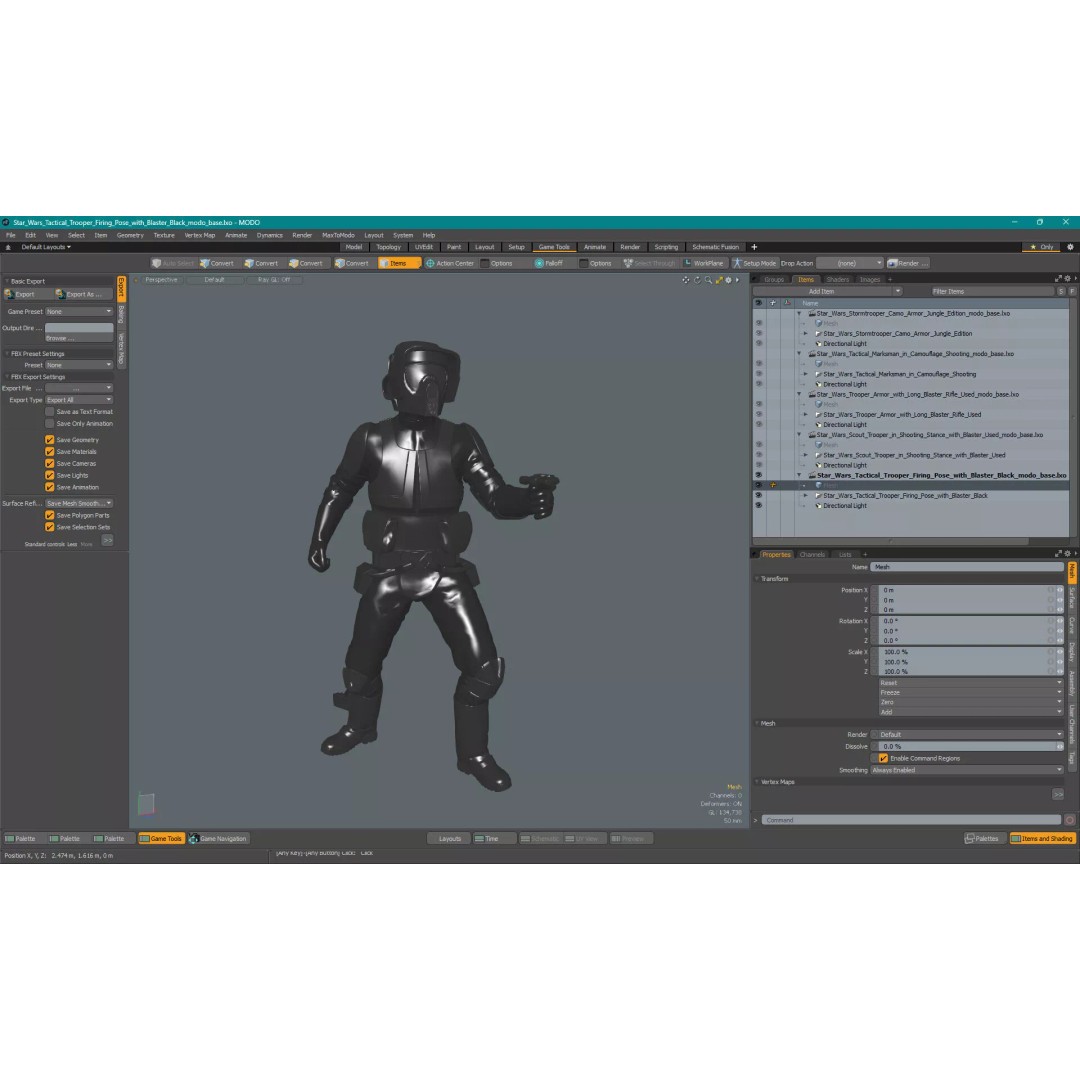
Task: Open the layout settings gear at top right
Action: [x=1070, y=247]
